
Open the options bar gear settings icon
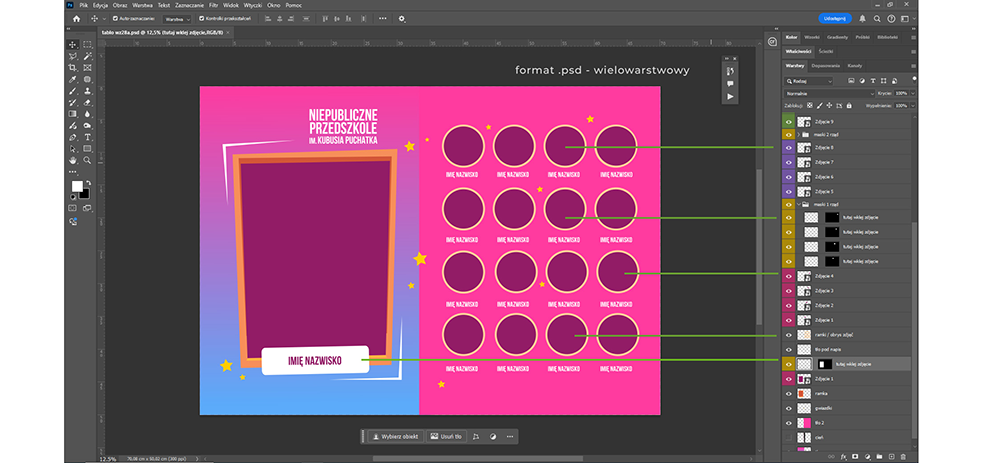(x=402, y=18)
